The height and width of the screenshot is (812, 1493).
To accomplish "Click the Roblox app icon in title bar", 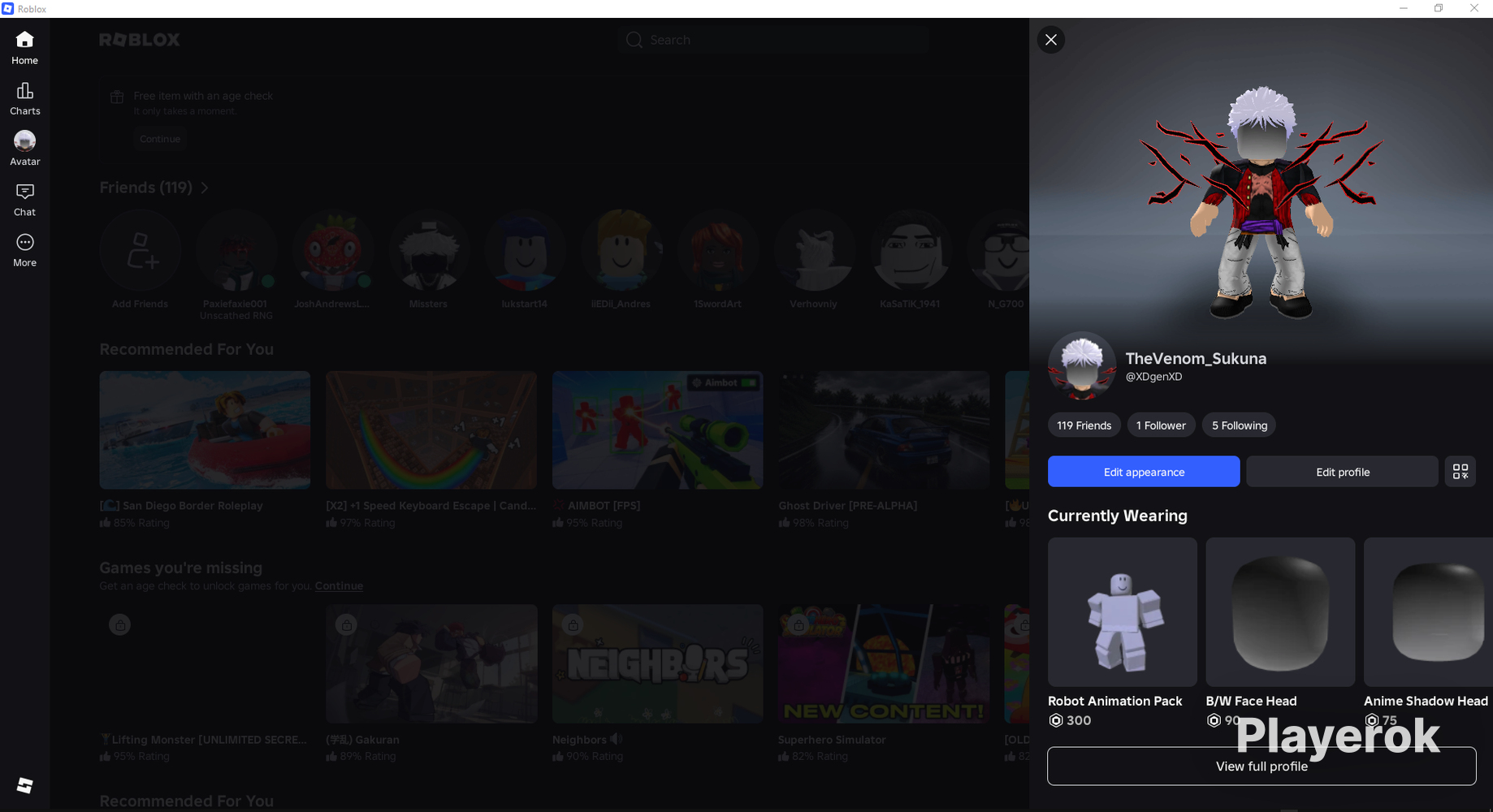I will tap(8, 9).
